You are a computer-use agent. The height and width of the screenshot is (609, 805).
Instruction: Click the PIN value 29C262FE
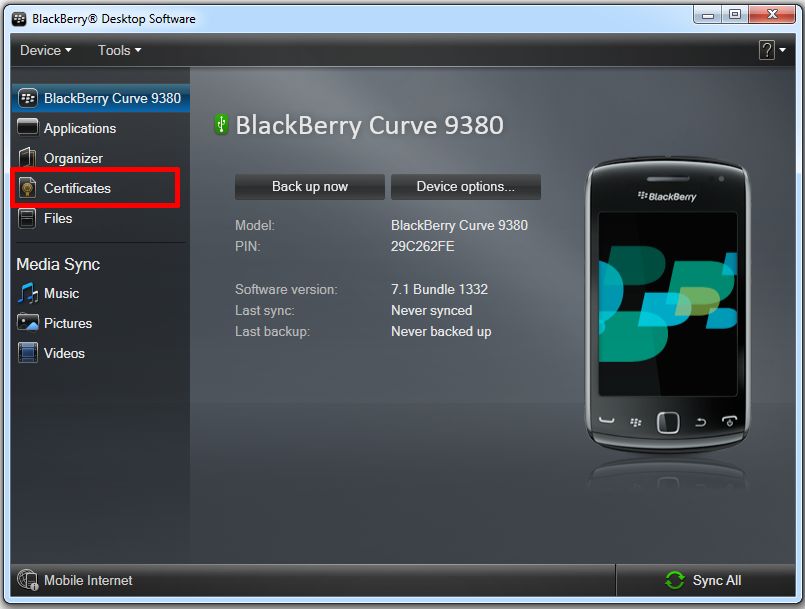[x=423, y=246]
